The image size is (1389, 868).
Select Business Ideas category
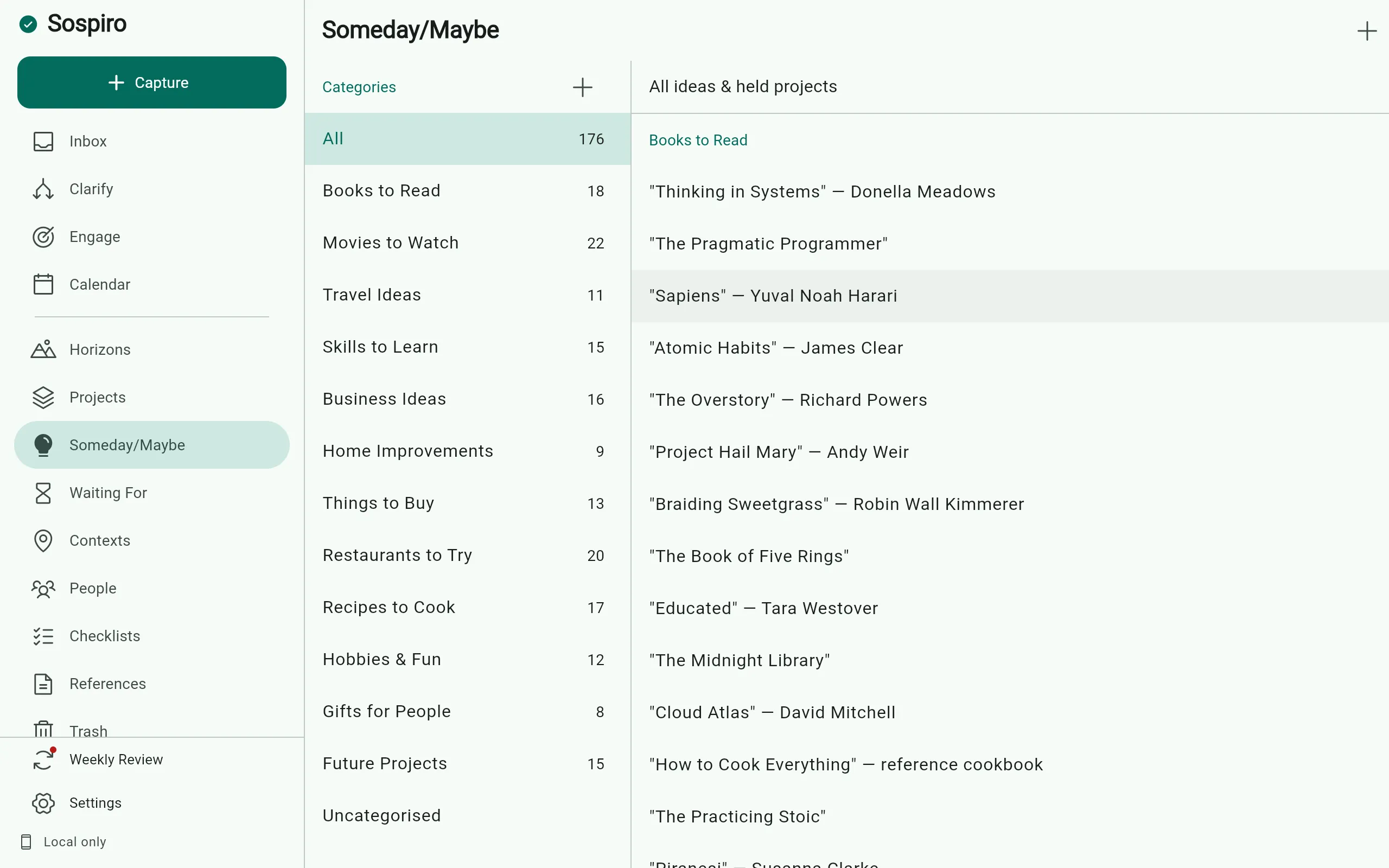pyautogui.click(x=467, y=399)
